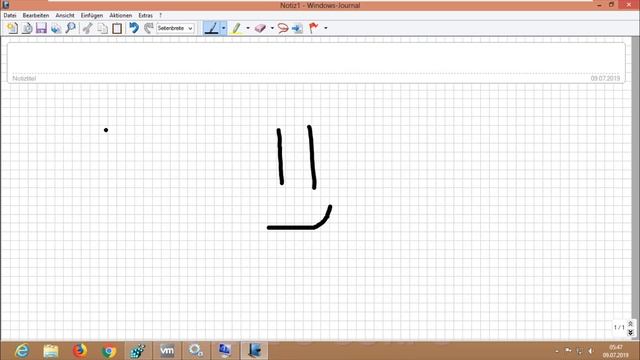Expand the Highlighter options arrow
This screenshot has width=640, height=360.
[248, 28]
